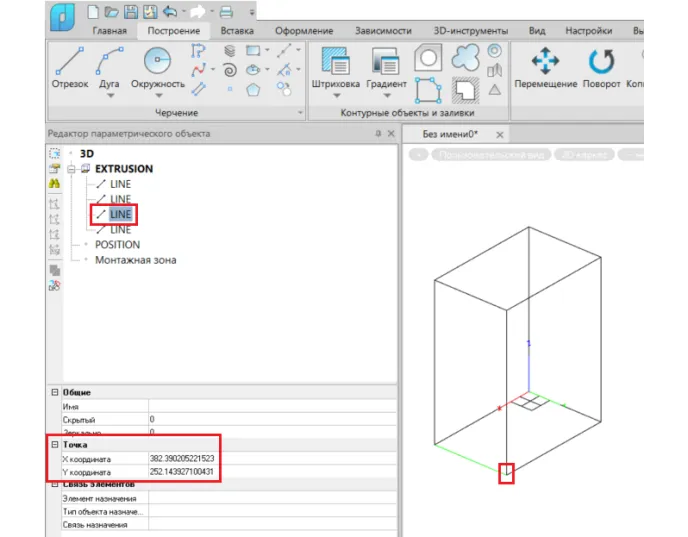Select the ellipse tool icon

(x=253, y=70)
